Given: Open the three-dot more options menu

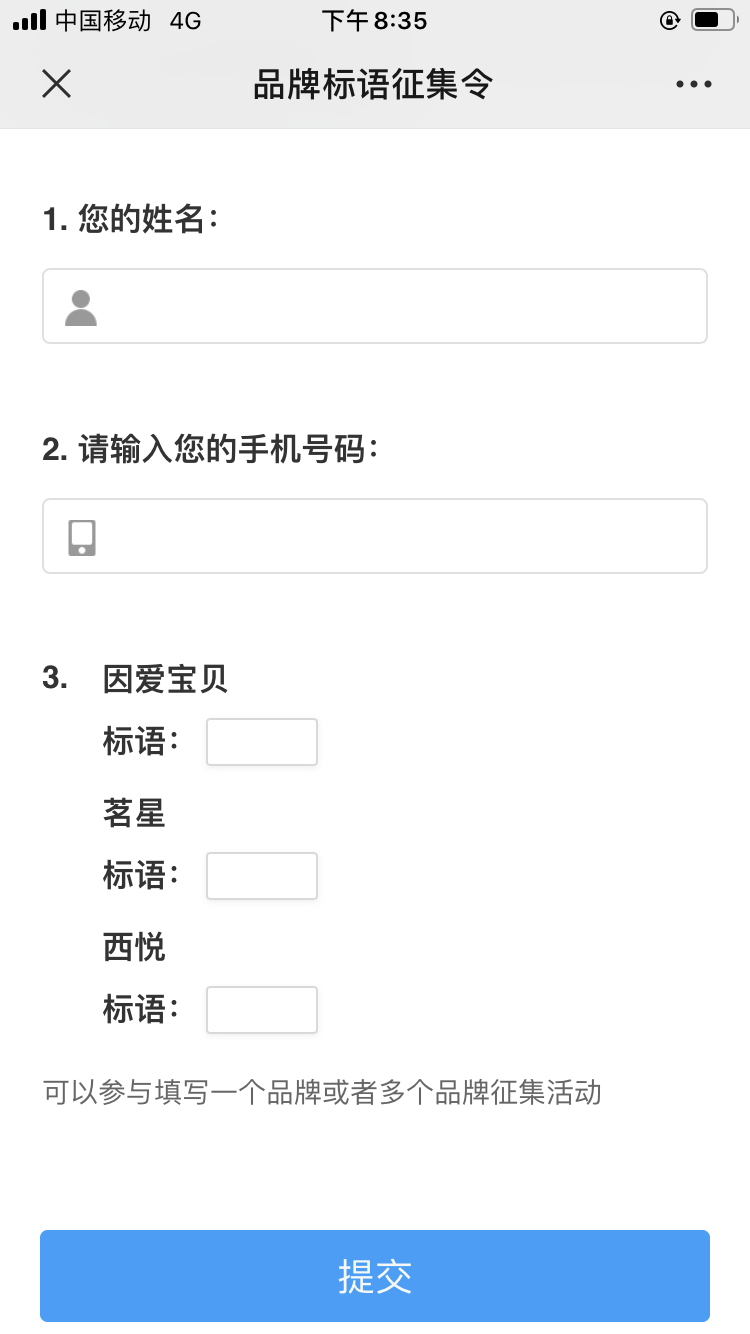Looking at the screenshot, I should pos(693,85).
